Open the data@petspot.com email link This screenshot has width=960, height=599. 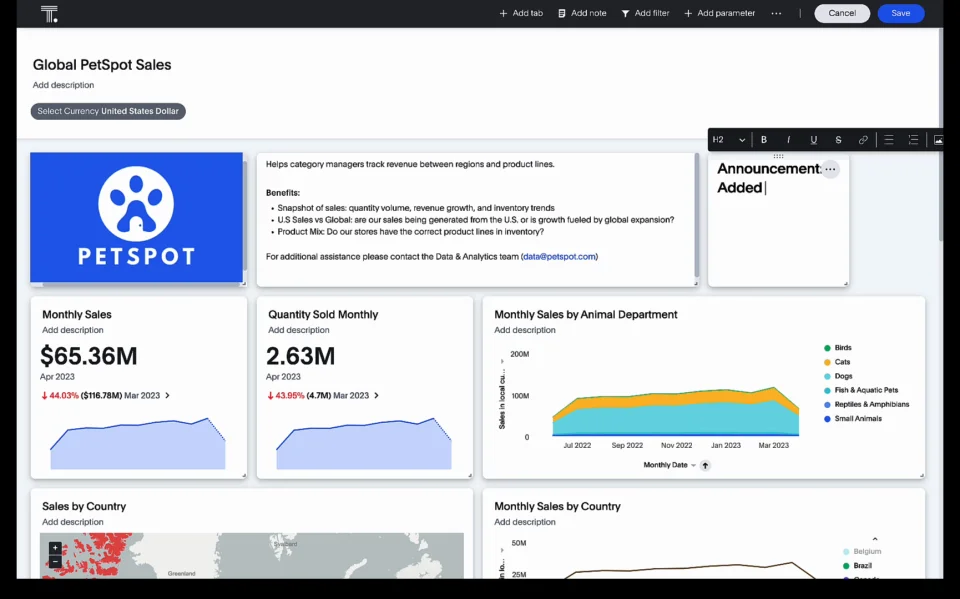[x=559, y=257]
